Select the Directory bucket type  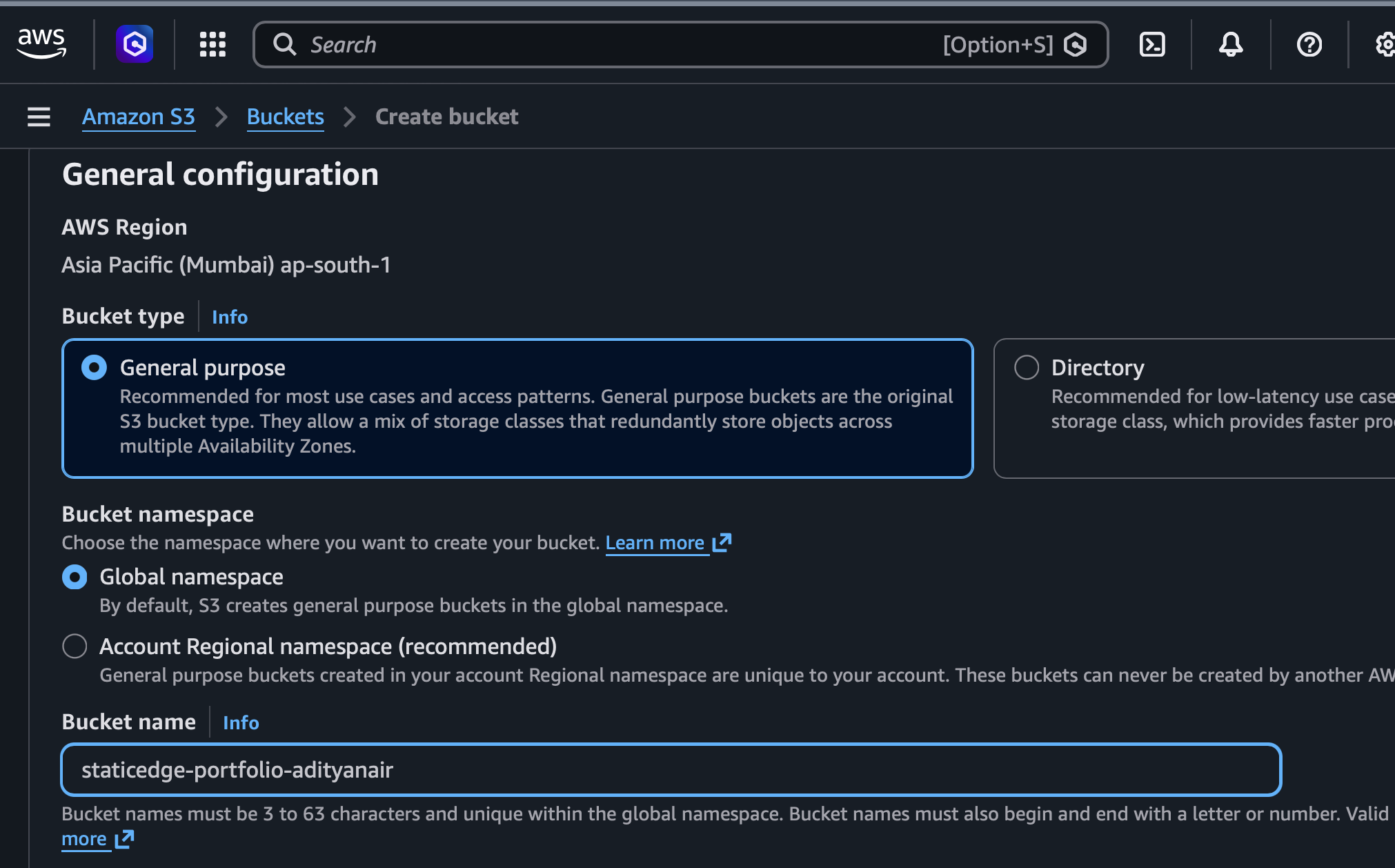tap(1027, 368)
